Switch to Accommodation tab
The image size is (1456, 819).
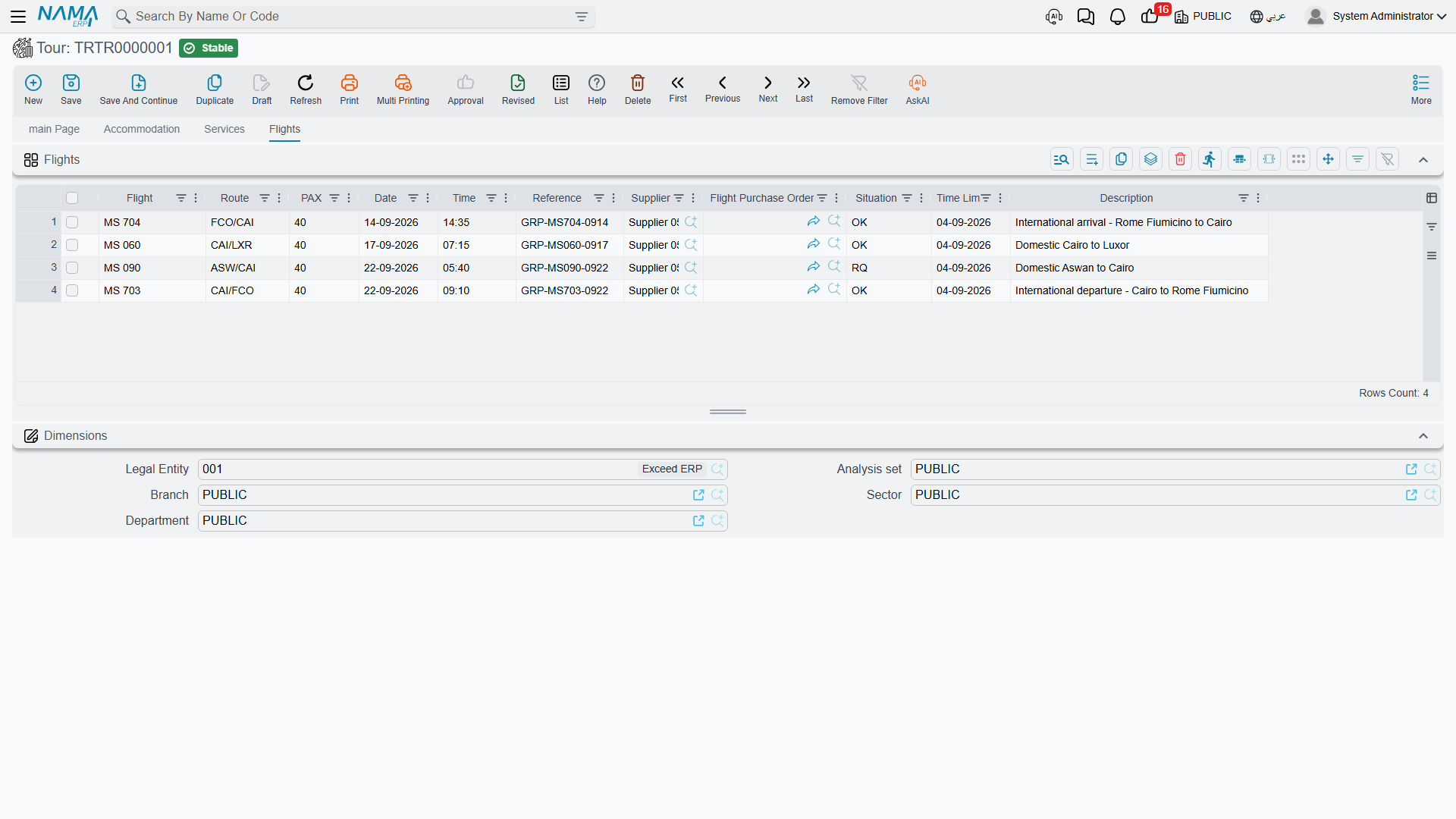[x=142, y=129]
